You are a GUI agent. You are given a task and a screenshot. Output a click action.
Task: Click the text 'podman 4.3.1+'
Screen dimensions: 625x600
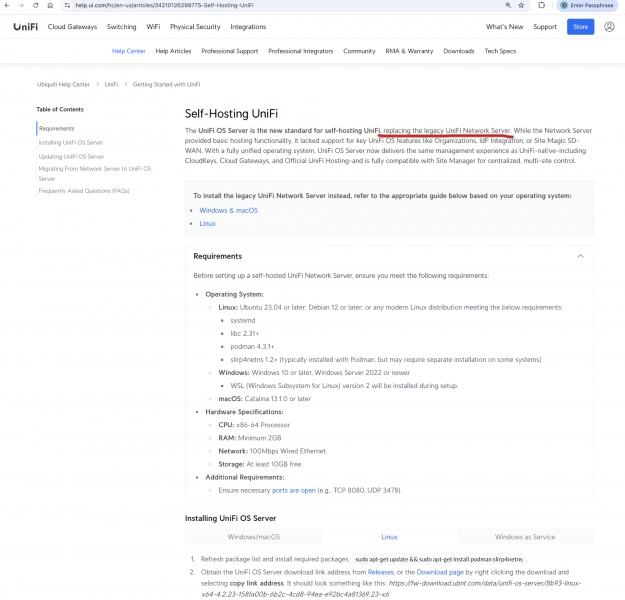pyautogui.click(x=252, y=346)
